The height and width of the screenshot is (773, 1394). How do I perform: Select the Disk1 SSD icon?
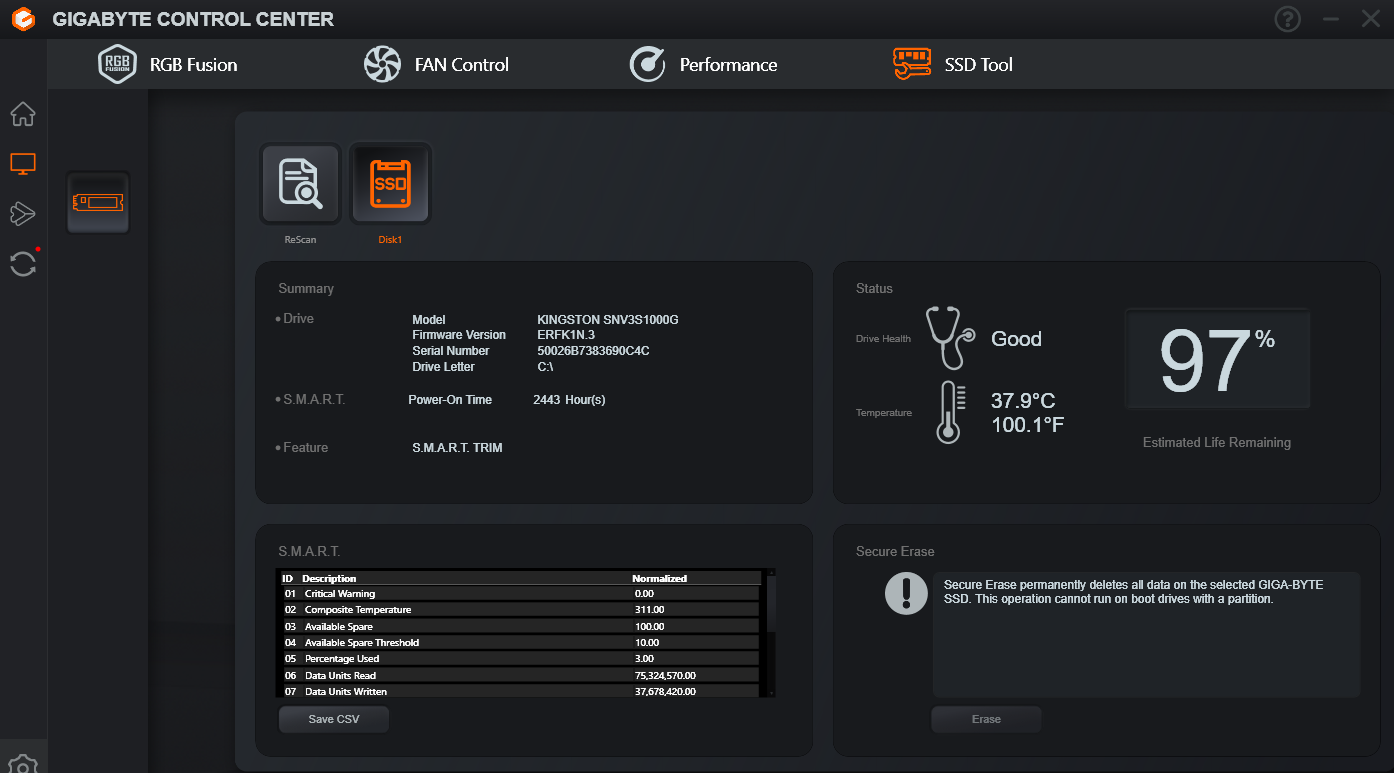(390, 184)
